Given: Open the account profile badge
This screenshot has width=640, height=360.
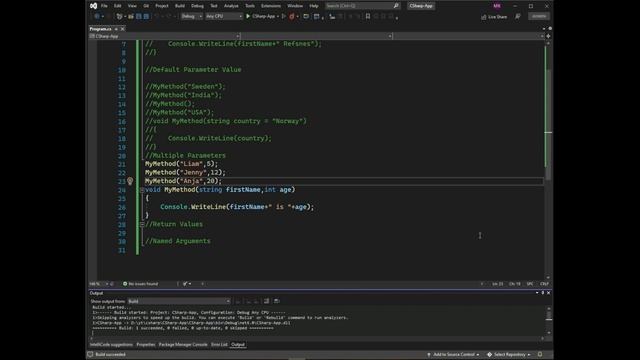Looking at the screenshot, I should pos(497,6).
